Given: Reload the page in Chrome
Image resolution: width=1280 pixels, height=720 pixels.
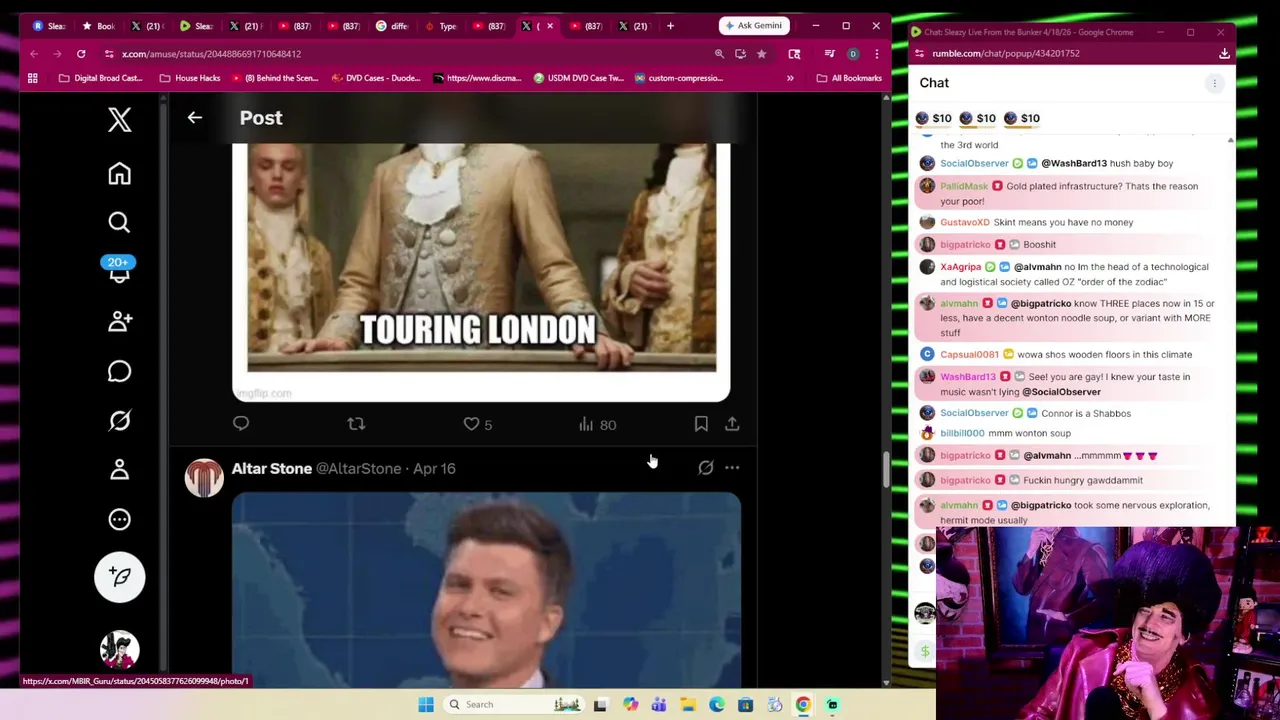Looking at the screenshot, I should 81,54.
